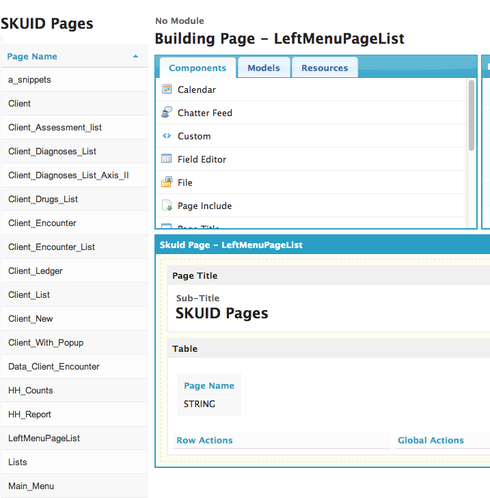Click Row Actions in the table
490x498 pixels.
click(x=204, y=440)
